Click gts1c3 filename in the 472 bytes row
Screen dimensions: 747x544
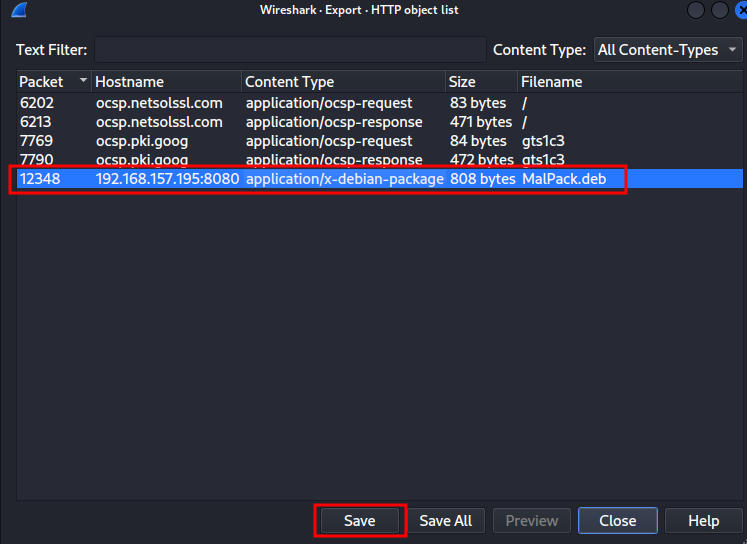pos(543,160)
